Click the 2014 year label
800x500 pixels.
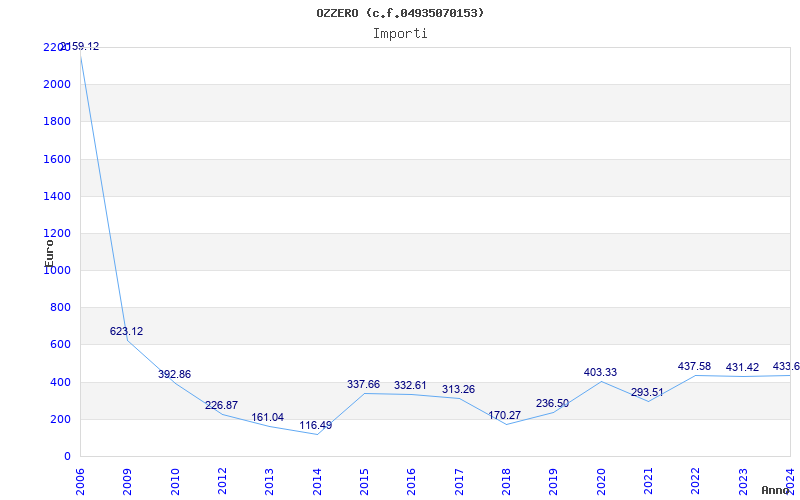click(x=317, y=482)
